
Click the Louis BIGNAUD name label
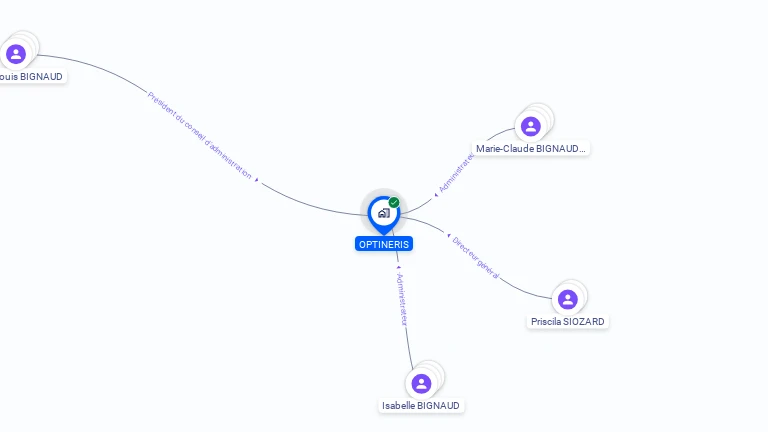click(x=31, y=76)
